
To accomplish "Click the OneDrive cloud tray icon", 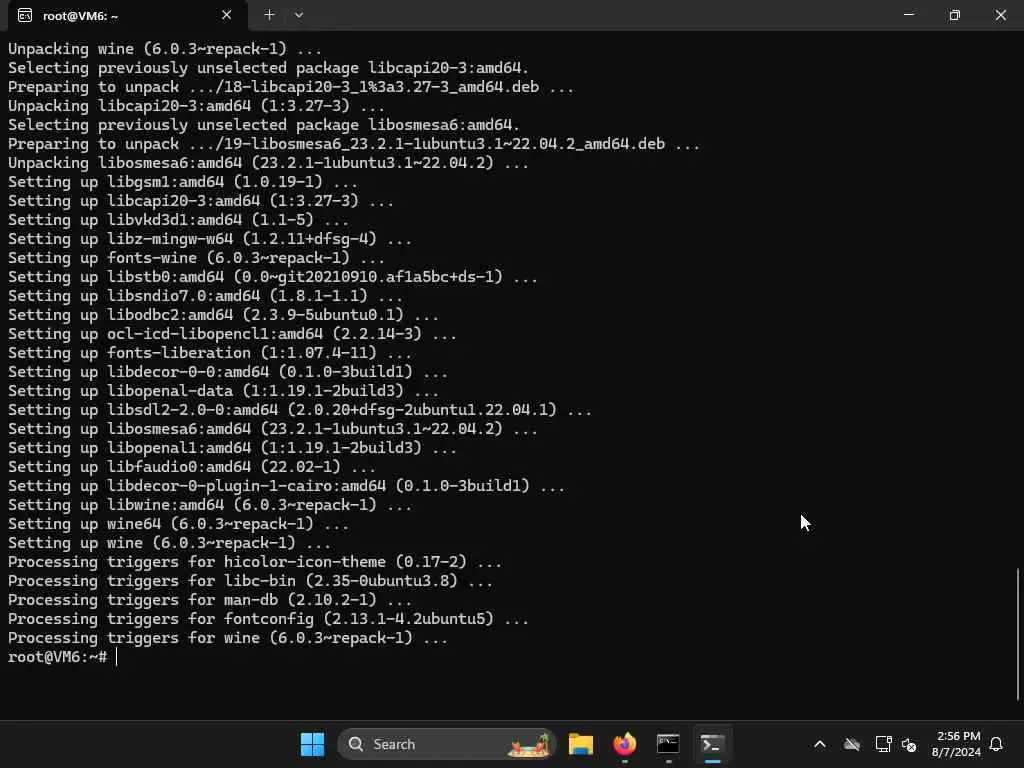I will 852,744.
